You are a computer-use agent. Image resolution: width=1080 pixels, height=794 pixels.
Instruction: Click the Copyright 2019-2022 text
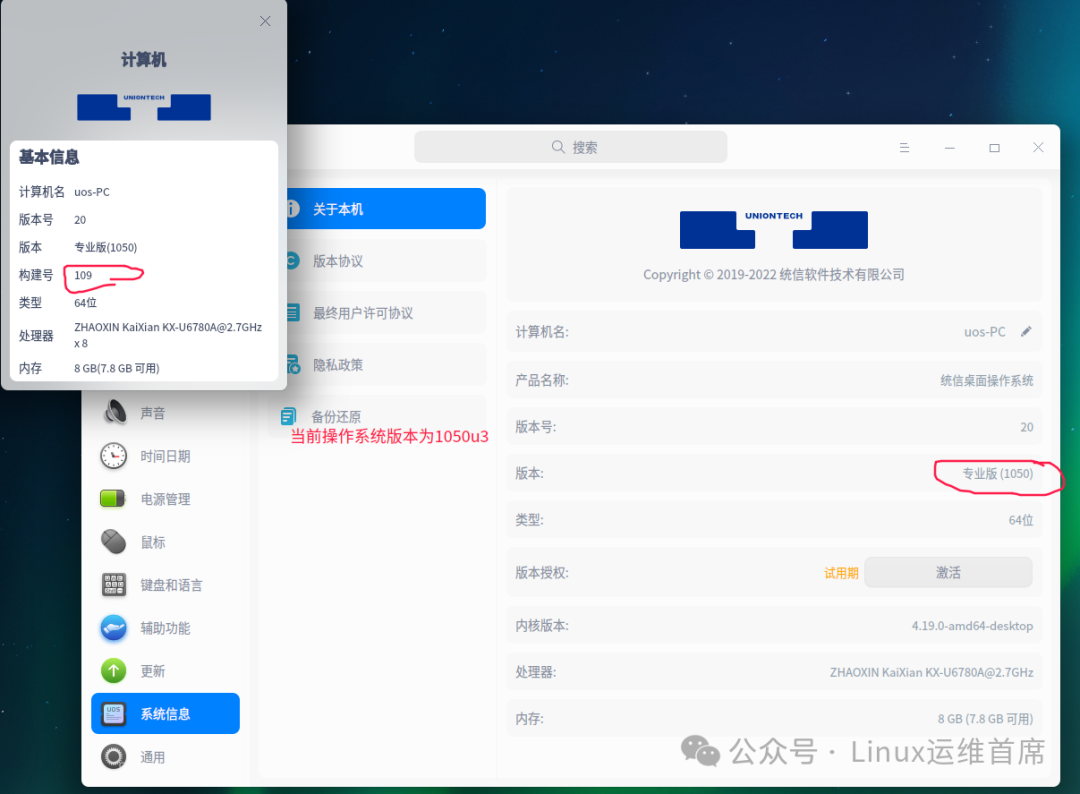click(x=773, y=275)
